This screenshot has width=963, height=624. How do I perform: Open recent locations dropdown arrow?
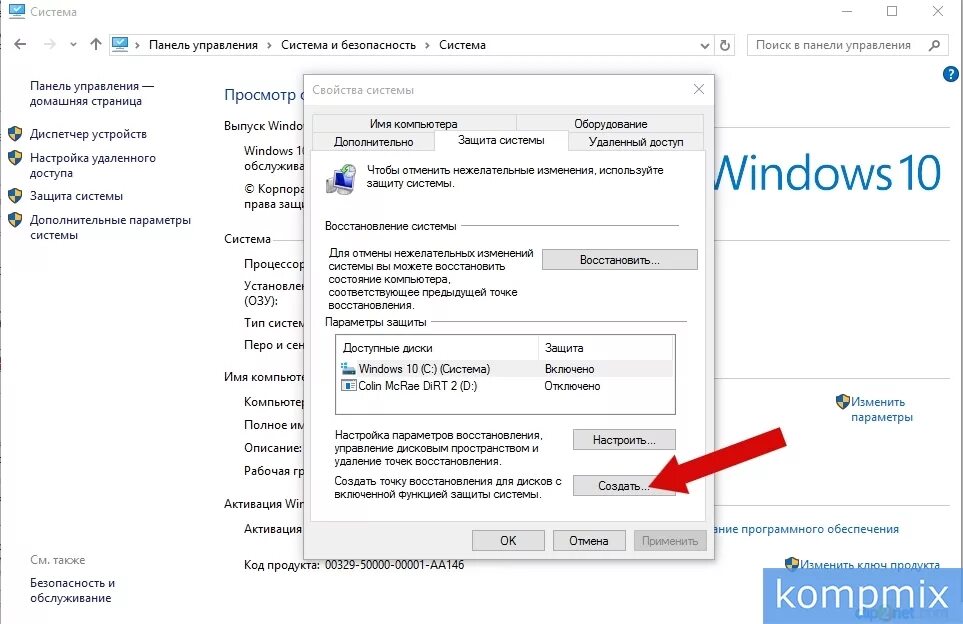pos(73,45)
